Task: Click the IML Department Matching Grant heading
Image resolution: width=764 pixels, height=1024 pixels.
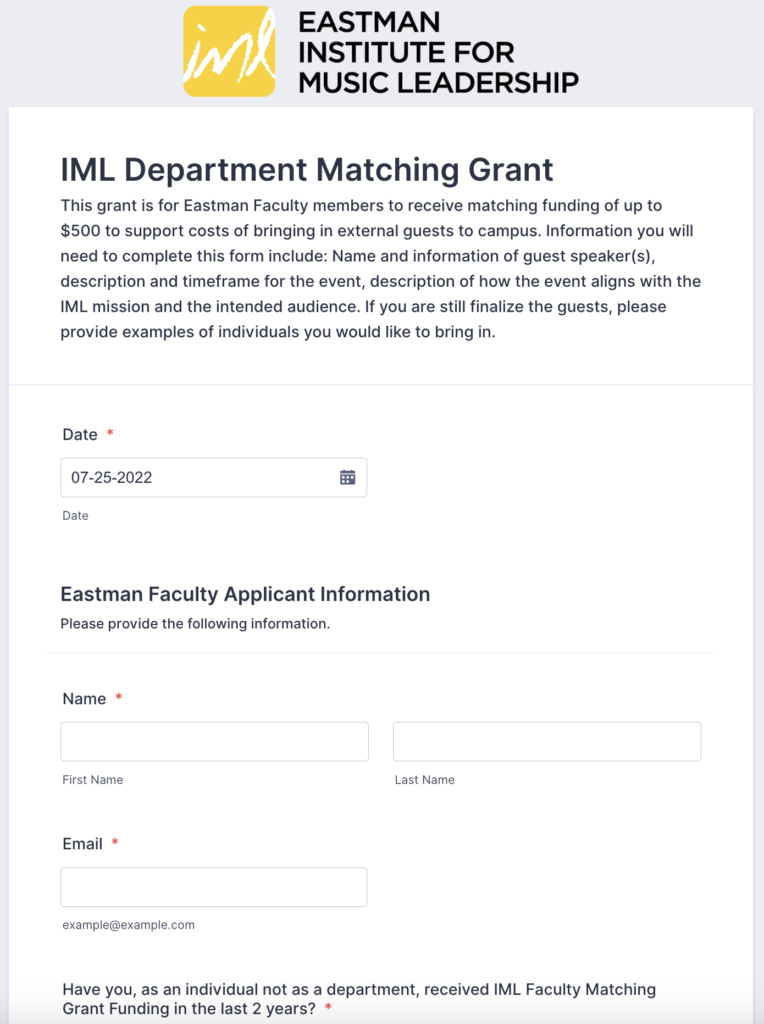Action: (307, 169)
